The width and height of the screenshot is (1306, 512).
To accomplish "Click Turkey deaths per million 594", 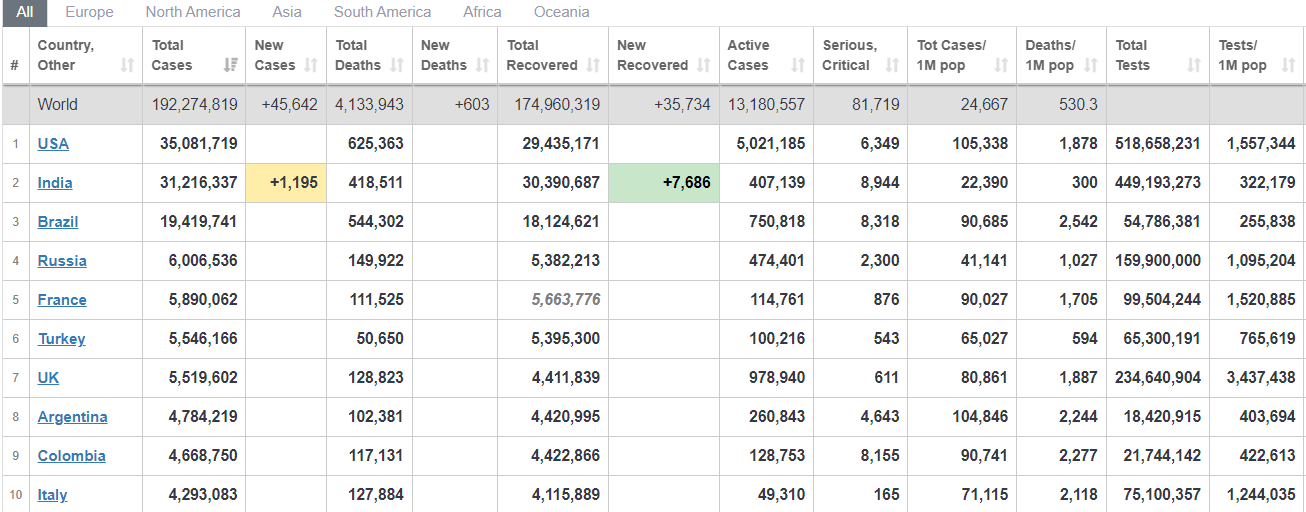I will 1084,339.
